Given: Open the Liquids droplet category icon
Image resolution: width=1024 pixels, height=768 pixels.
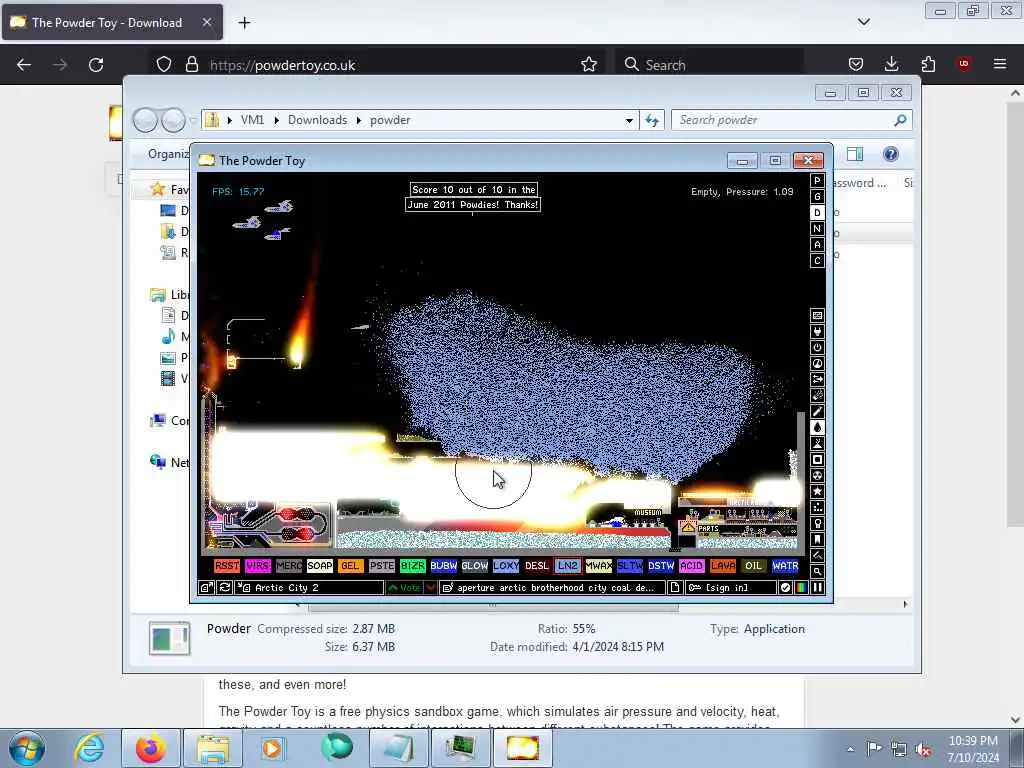Looking at the screenshot, I should pyautogui.click(x=817, y=428).
